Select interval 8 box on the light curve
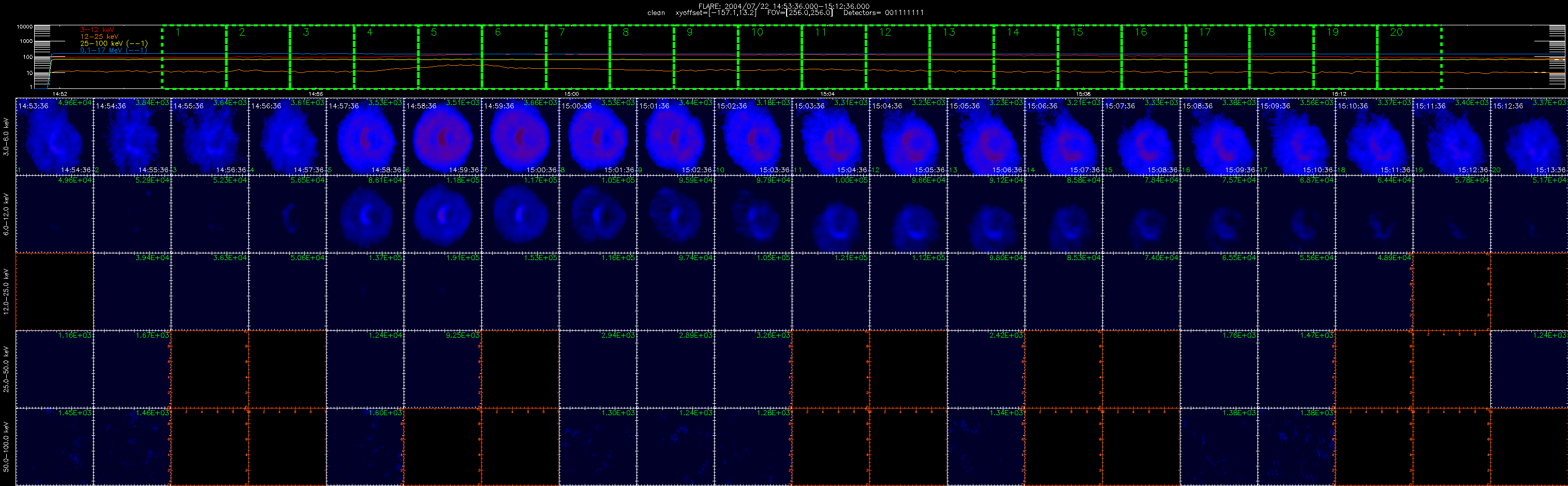Image resolution: width=1568 pixels, height=486 pixels. click(642, 57)
